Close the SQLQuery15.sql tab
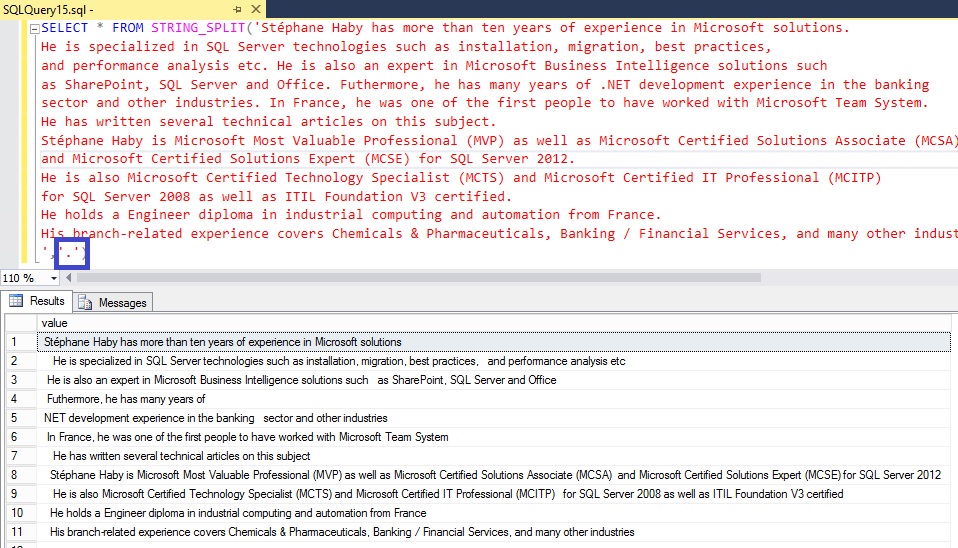 256,9
